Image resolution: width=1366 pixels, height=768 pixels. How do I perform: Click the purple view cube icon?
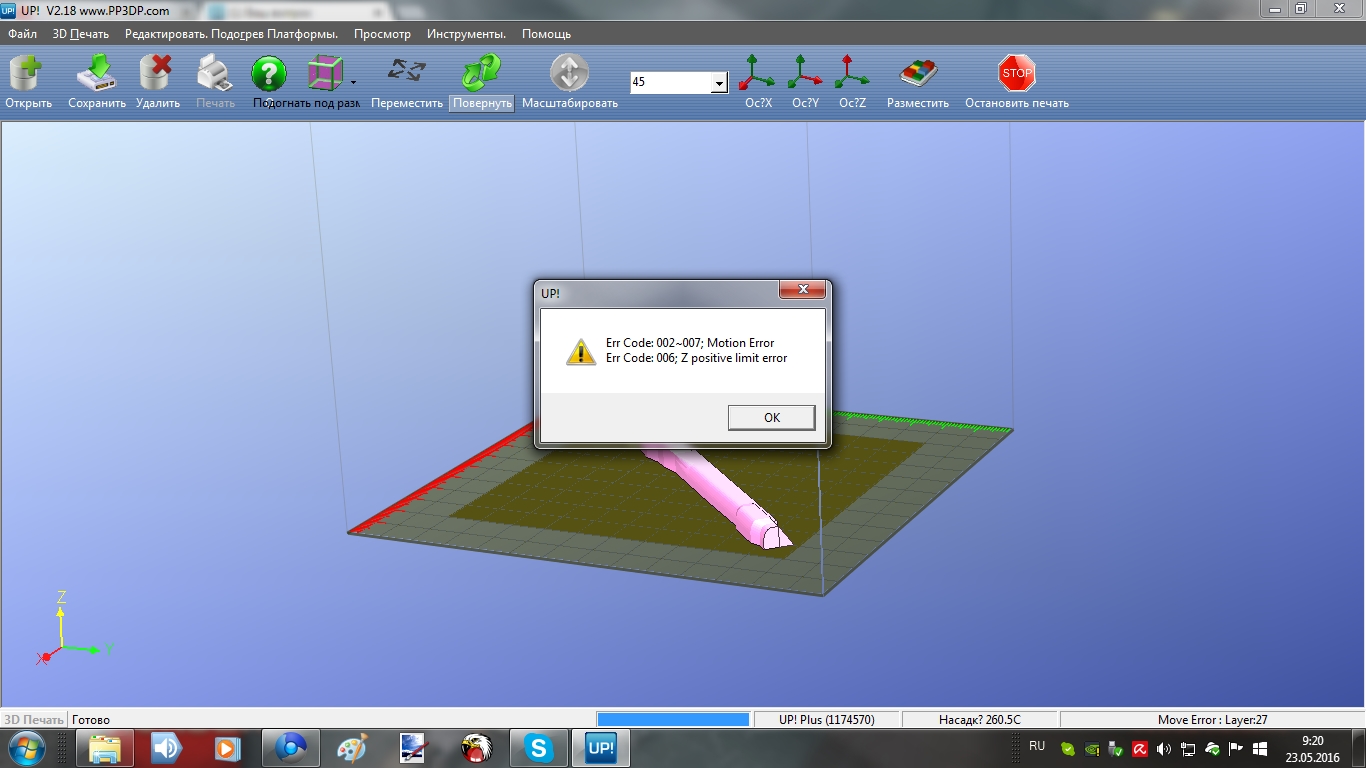pyautogui.click(x=325, y=74)
